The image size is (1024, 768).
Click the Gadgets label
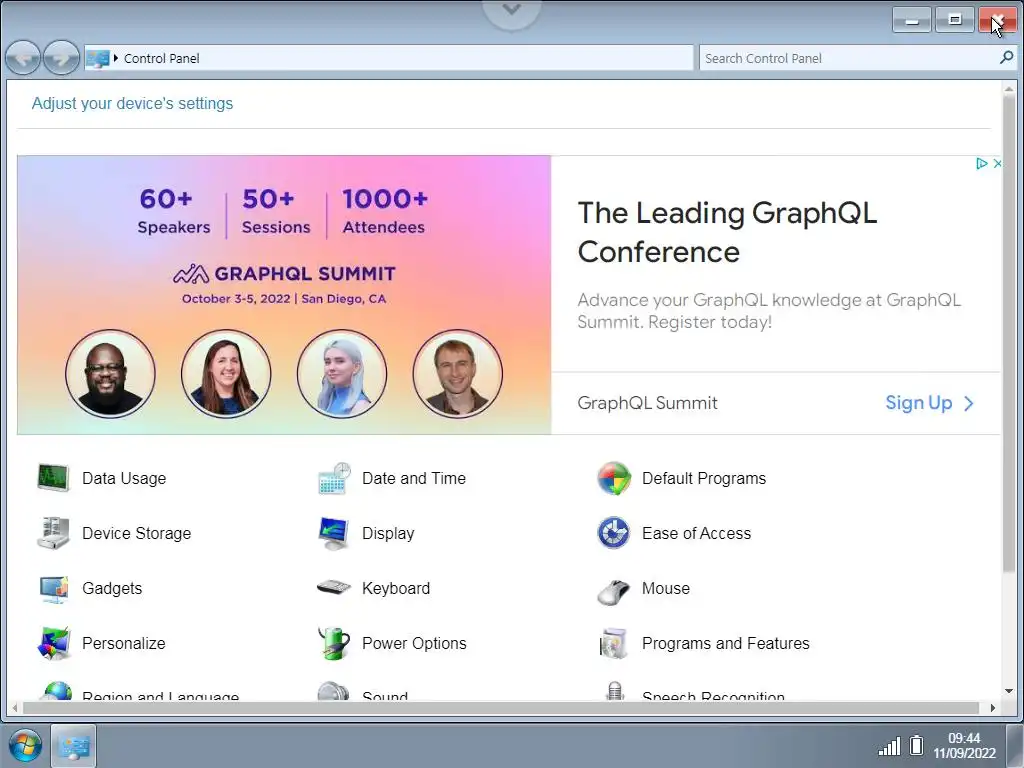click(x=112, y=588)
